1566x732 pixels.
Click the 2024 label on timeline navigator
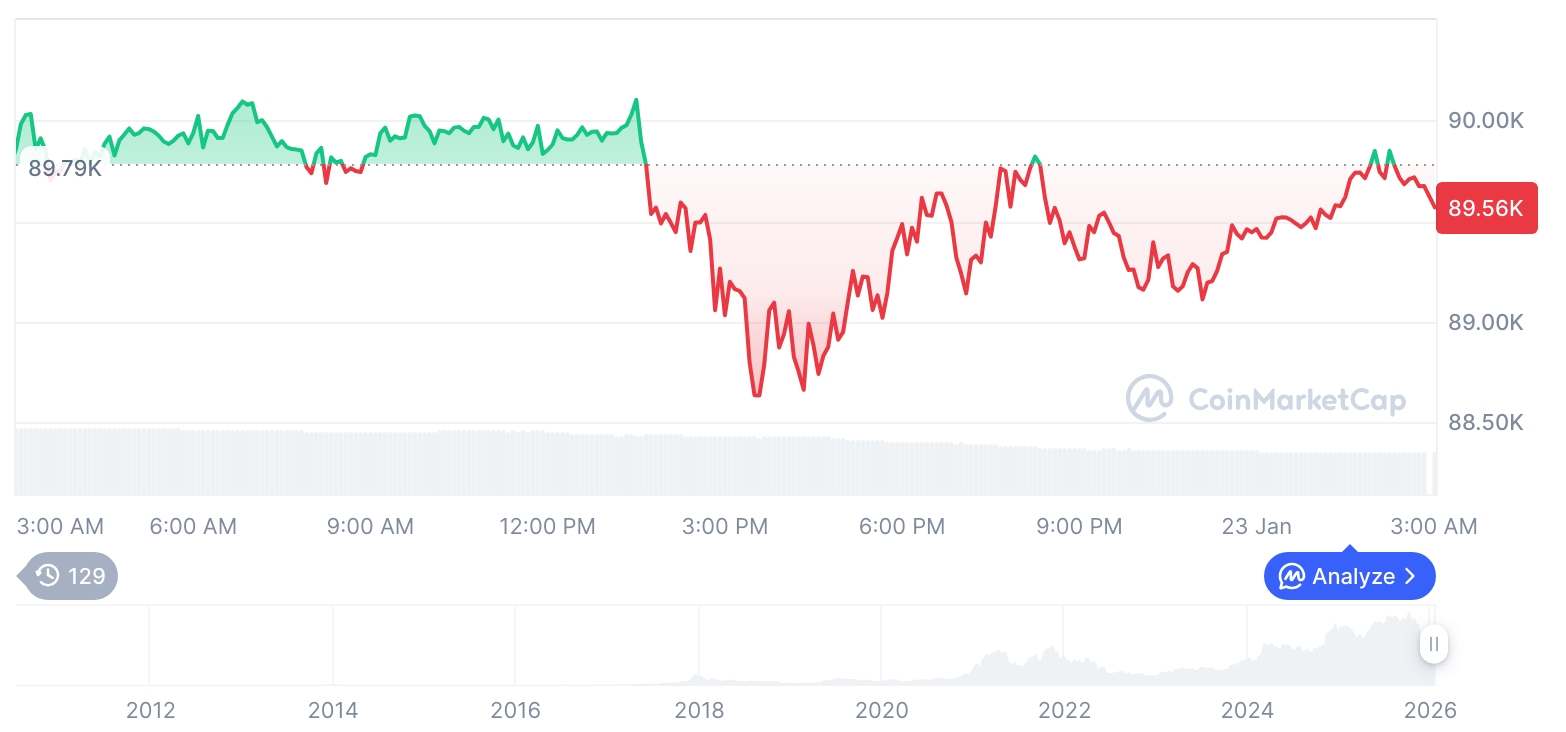pos(1247,710)
